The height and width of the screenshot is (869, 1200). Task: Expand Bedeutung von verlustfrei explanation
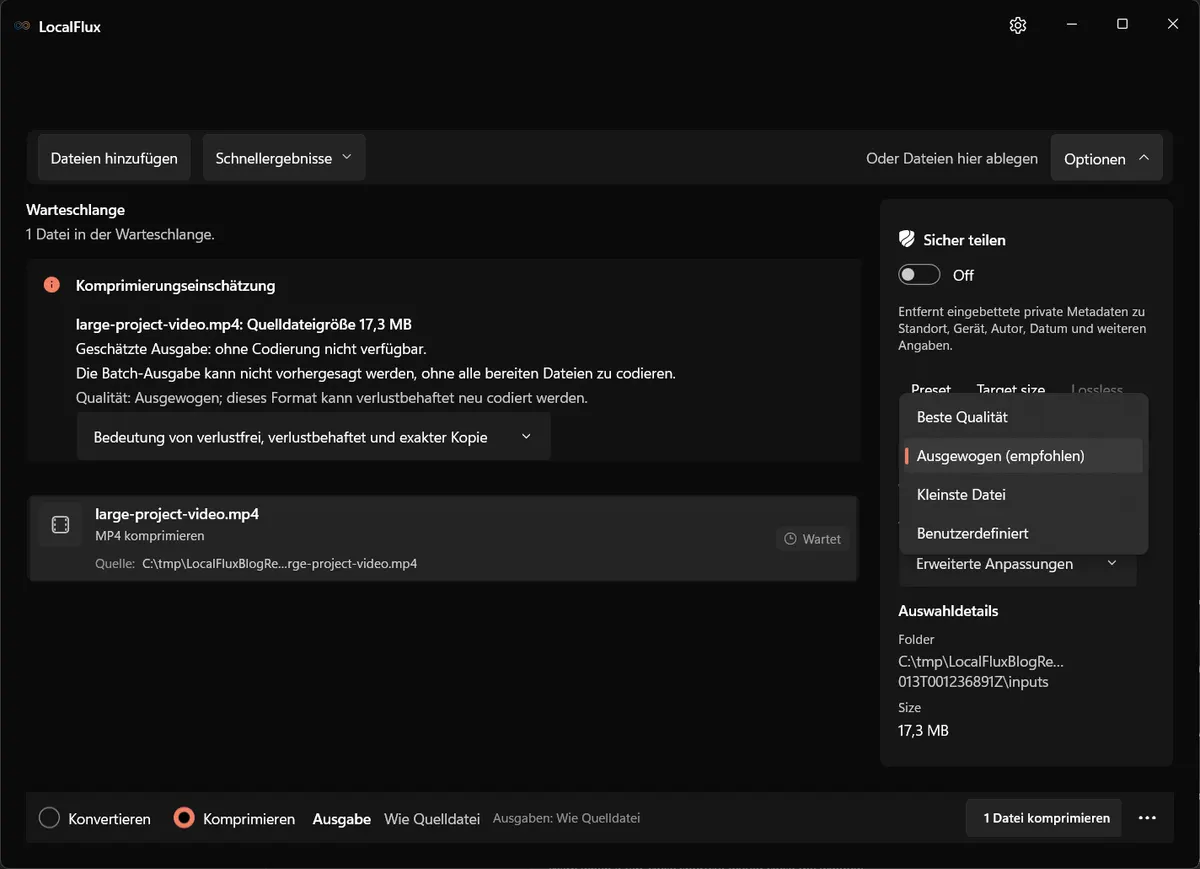pos(313,437)
